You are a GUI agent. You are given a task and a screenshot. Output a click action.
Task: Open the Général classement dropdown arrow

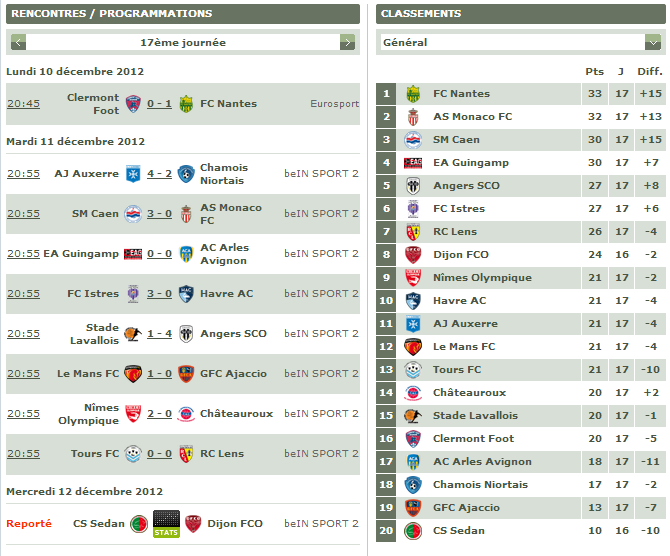[652, 42]
